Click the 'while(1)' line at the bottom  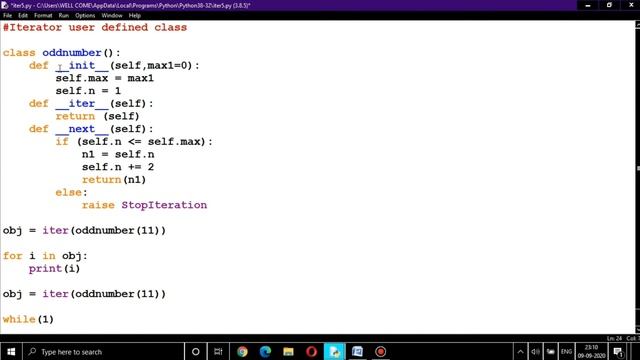pos(28,319)
